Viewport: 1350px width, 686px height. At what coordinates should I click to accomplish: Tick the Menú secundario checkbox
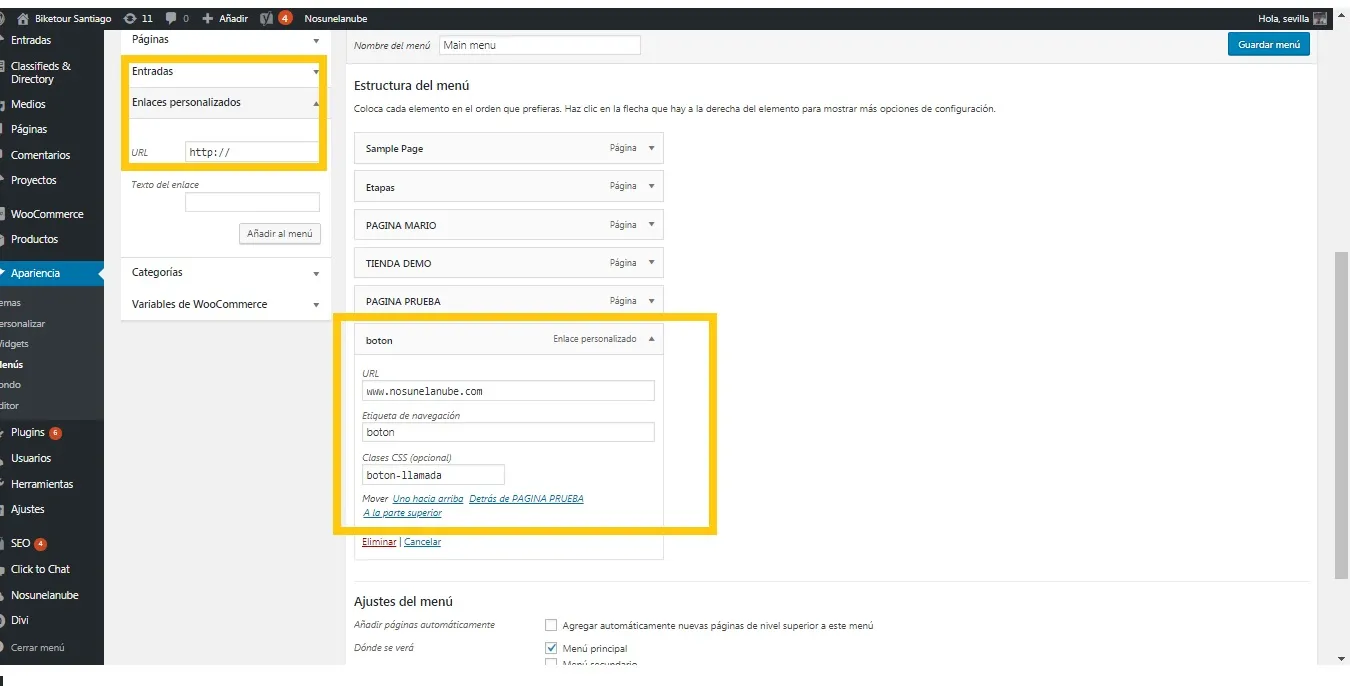pos(551,663)
